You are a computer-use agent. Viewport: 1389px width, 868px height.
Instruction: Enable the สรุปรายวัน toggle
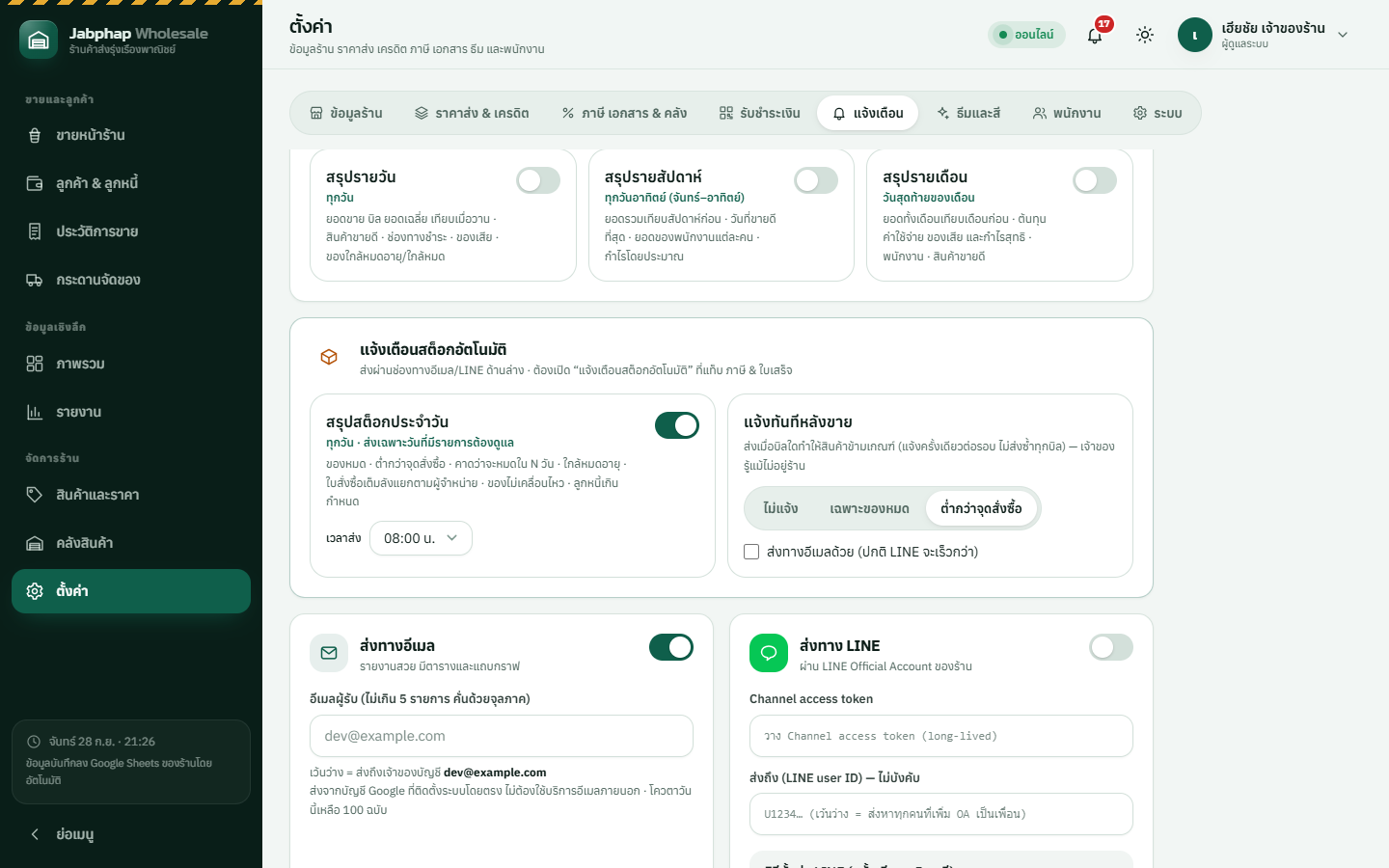(x=538, y=180)
